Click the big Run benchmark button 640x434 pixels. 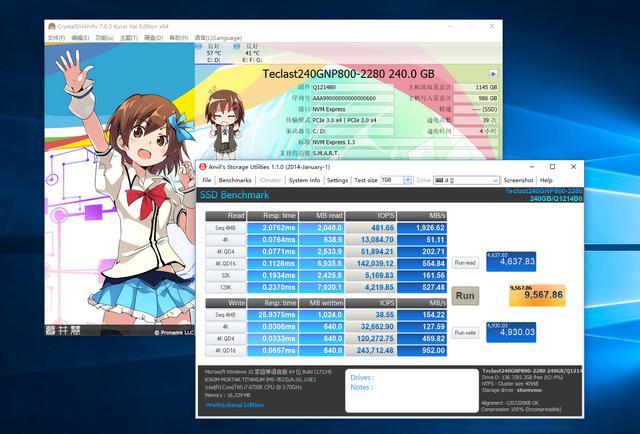pos(465,296)
